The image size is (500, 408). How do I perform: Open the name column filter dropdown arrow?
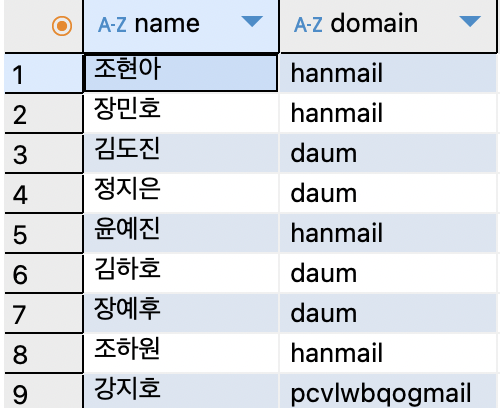coord(252,21)
